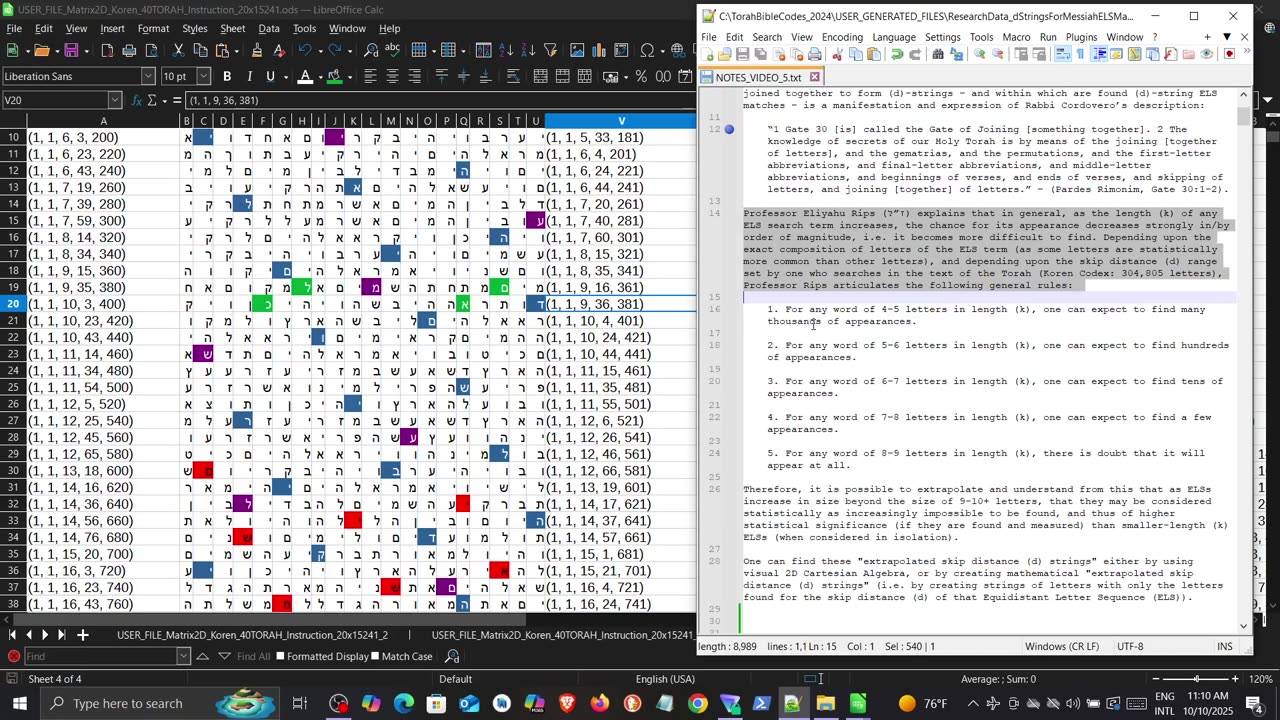Open Google Chrome from the taskbar
1280x720 pixels.
click(697, 704)
